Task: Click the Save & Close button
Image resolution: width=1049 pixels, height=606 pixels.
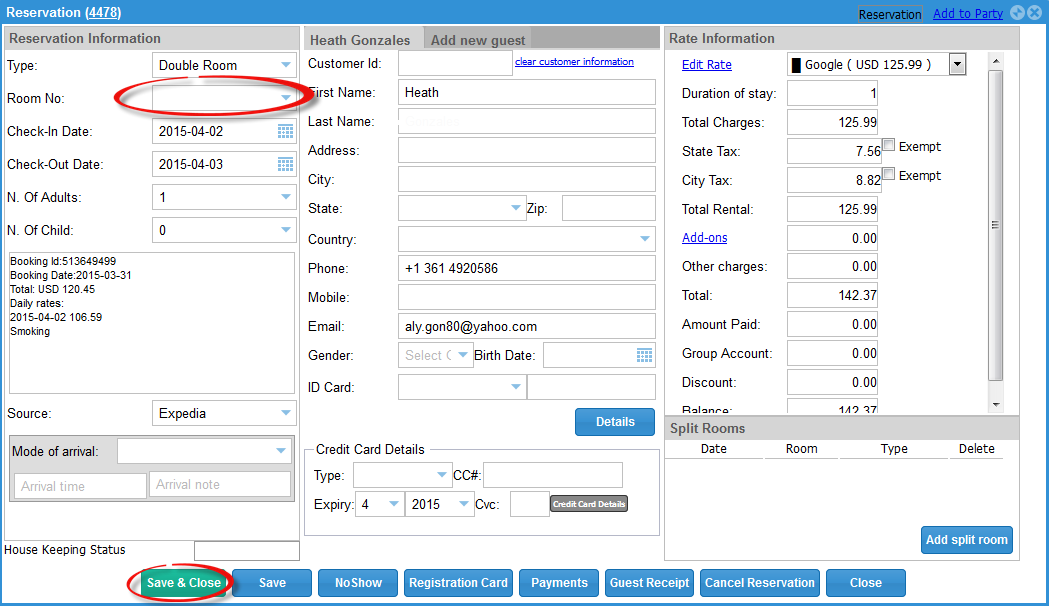Action: point(183,583)
